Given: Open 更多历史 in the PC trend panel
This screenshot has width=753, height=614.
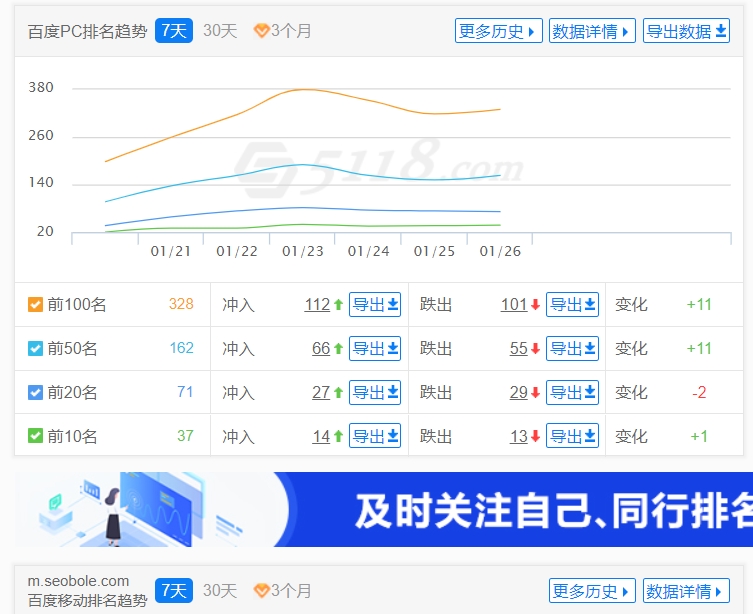Looking at the screenshot, I should tap(498, 31).
